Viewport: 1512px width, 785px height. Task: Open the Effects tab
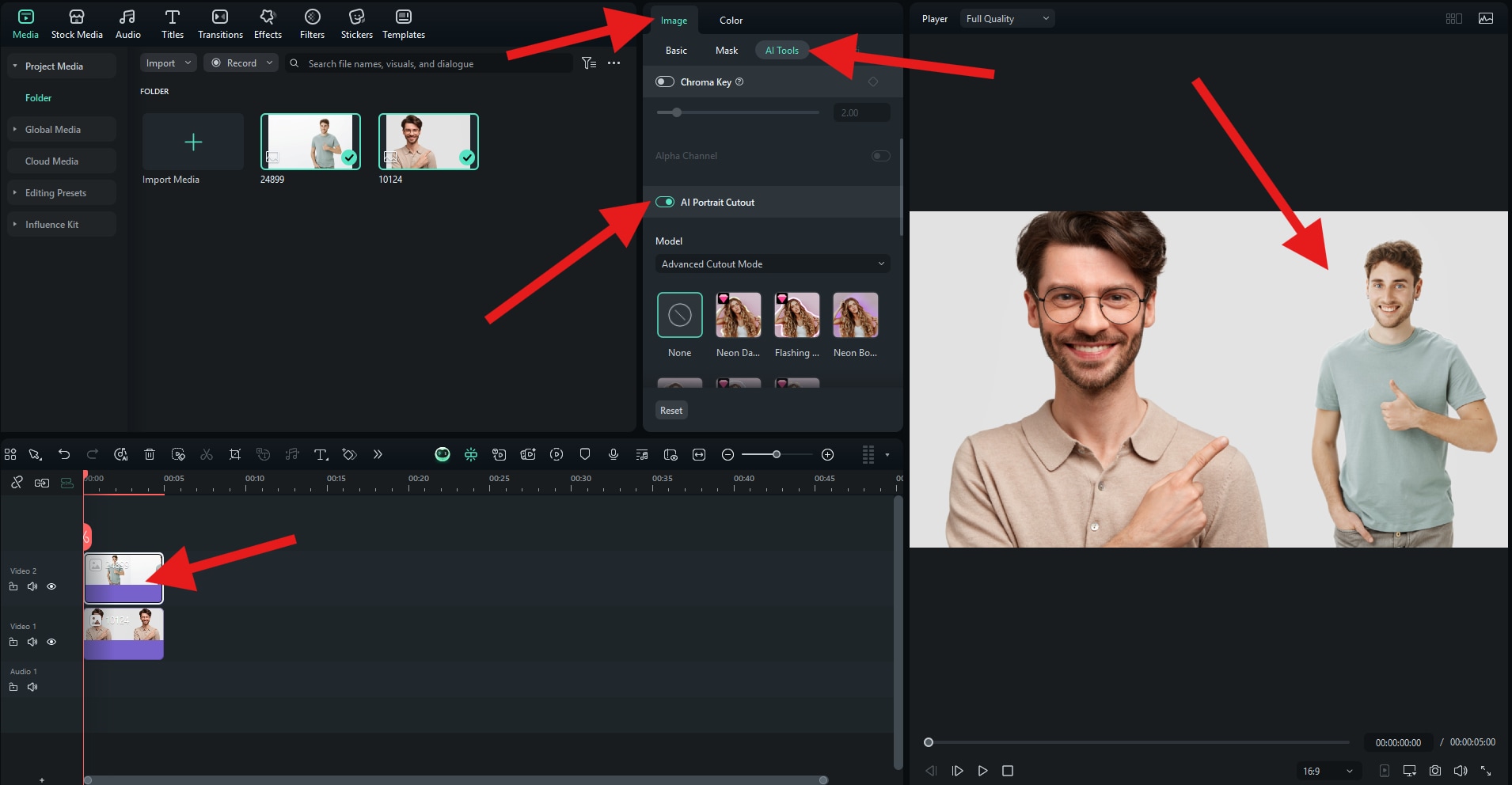click(x=268, y=24)
